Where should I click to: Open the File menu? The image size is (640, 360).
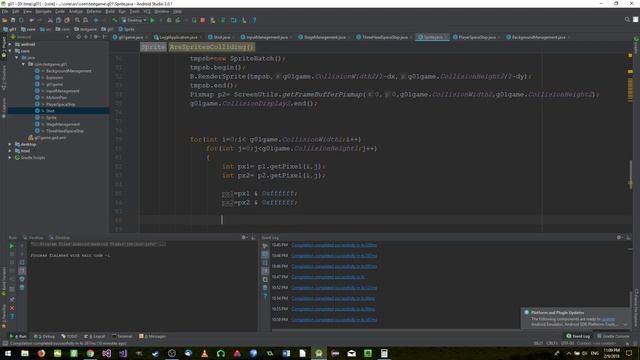[4, 11]
